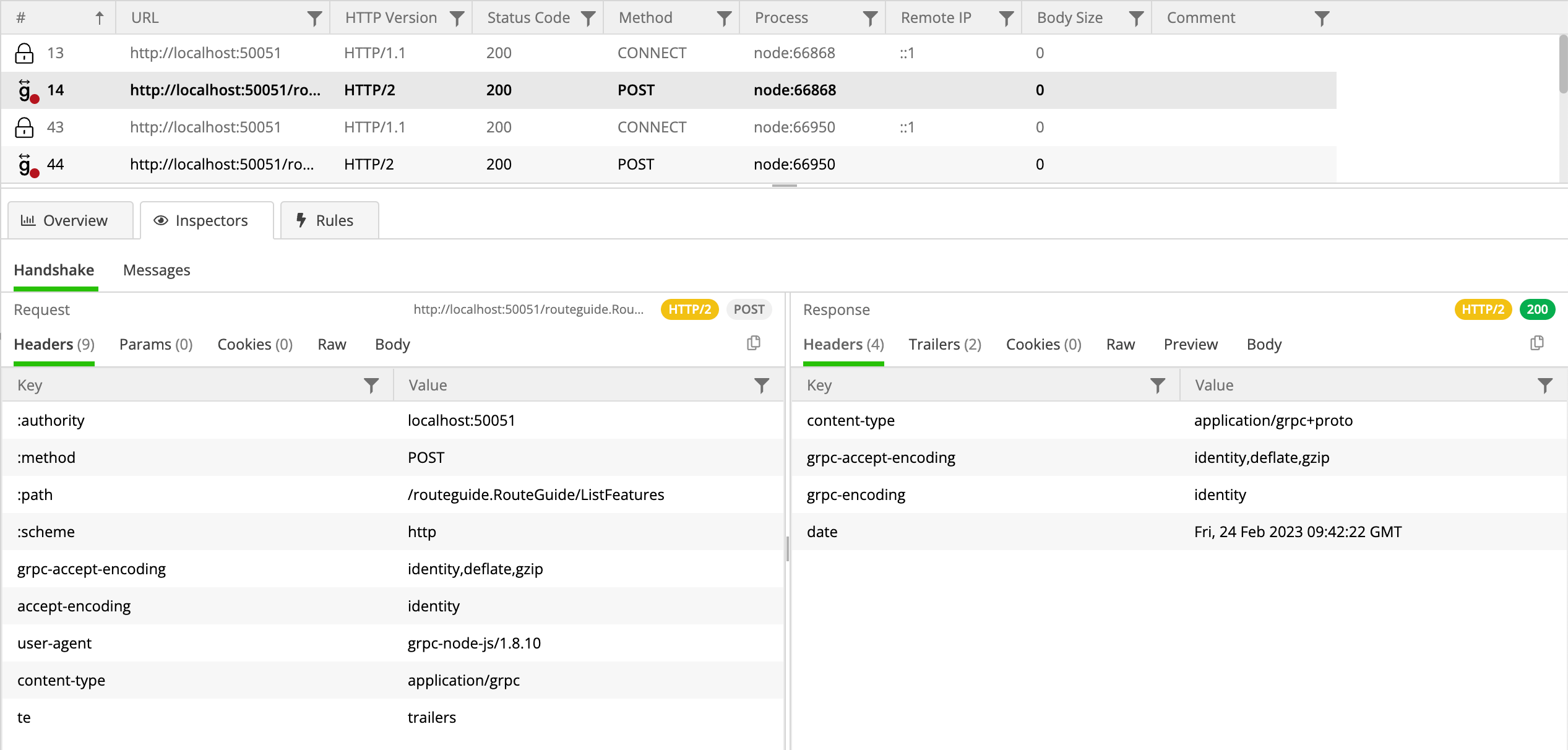Open the Body tab in Request panel
The width and height of the screenshot is (1568, 750).
point(393,344)
